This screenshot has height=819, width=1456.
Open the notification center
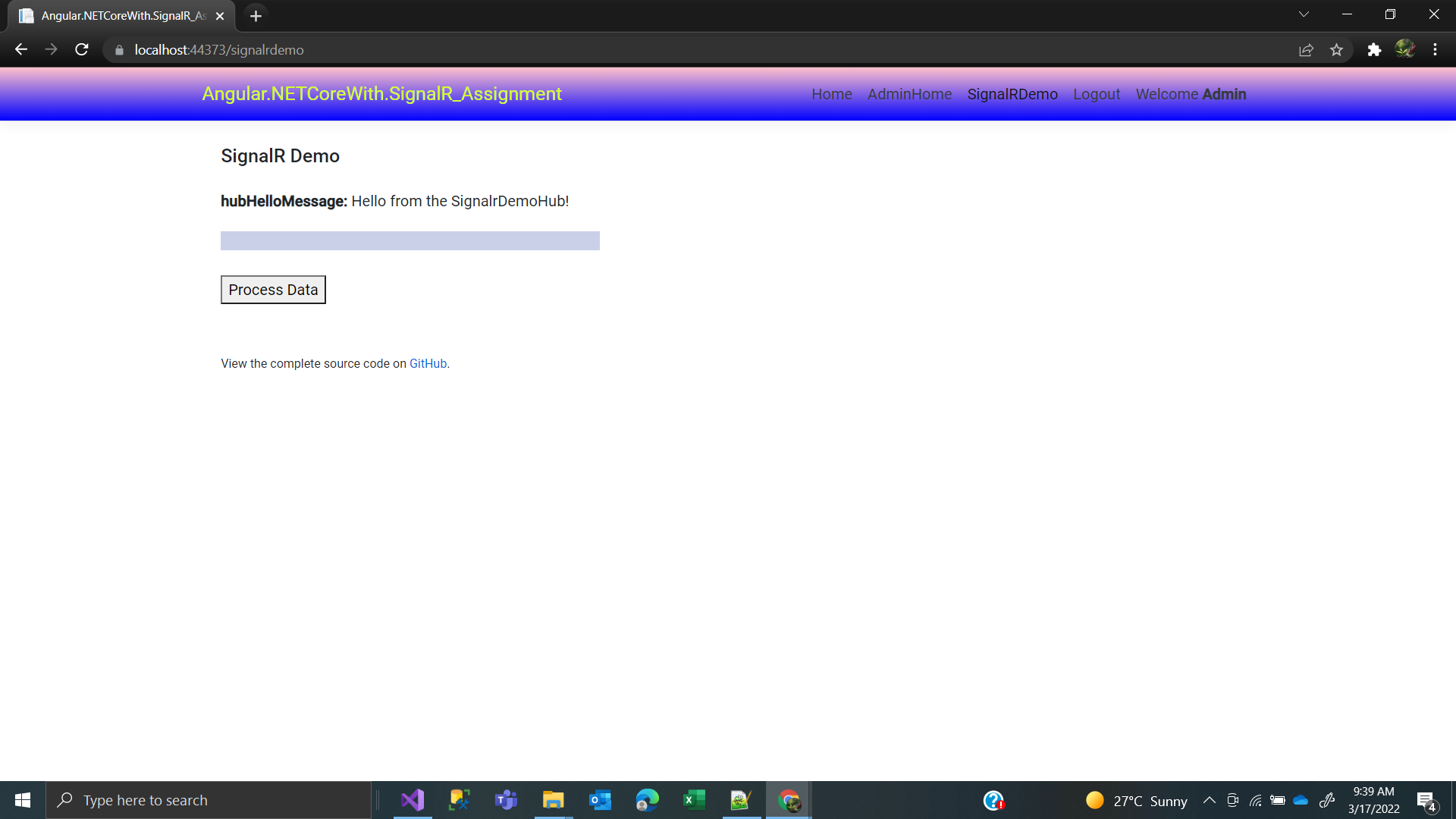[x=1426, y=801]
